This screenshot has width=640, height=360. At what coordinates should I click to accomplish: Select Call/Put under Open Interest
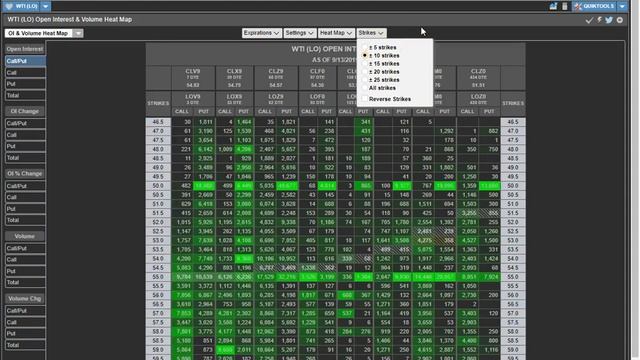click(x=25, y=61)
